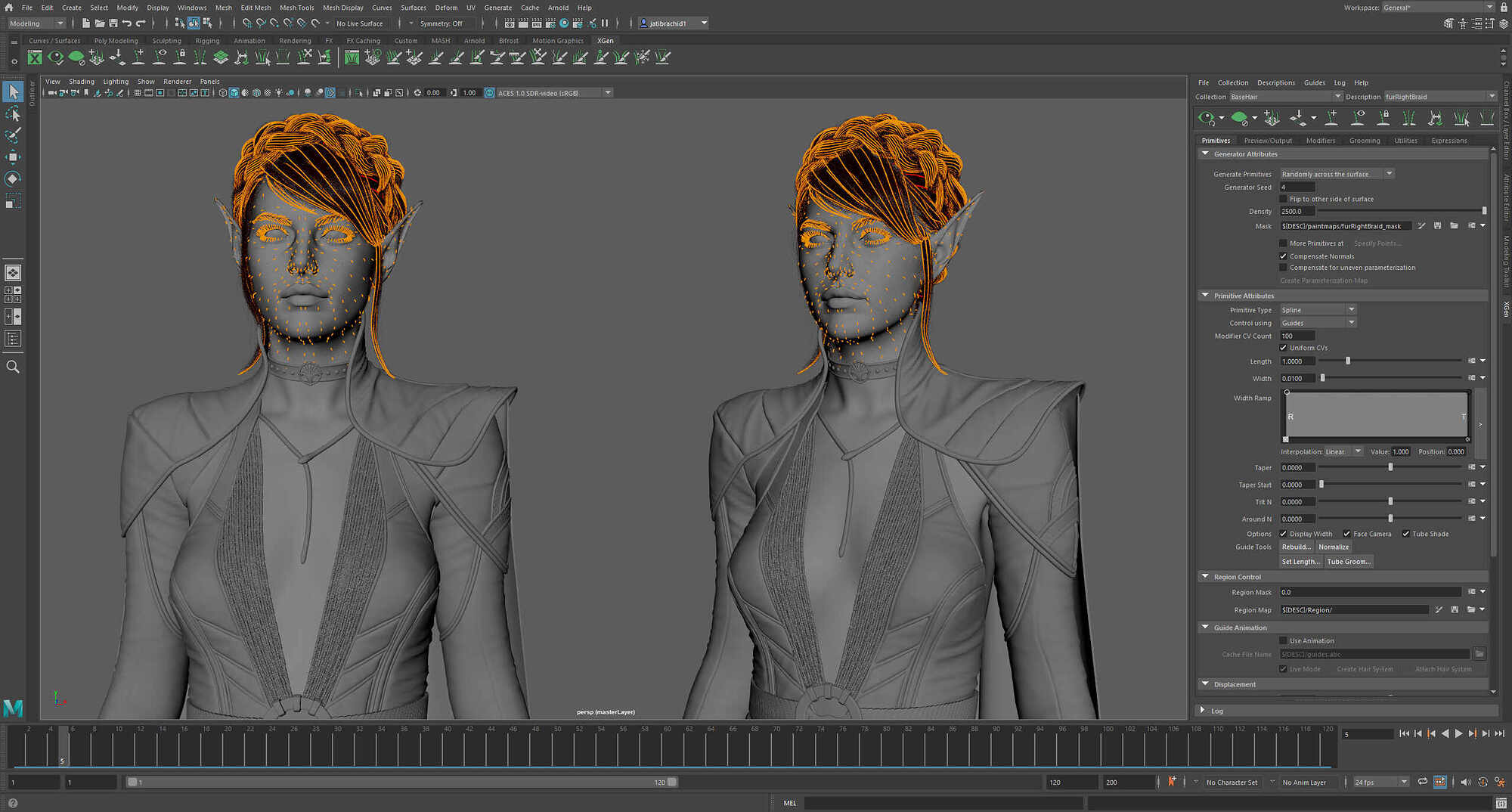Open the mask paint brush icon
The width and height of the screenshot is (1512, 812).
[x=1421, y=226]
